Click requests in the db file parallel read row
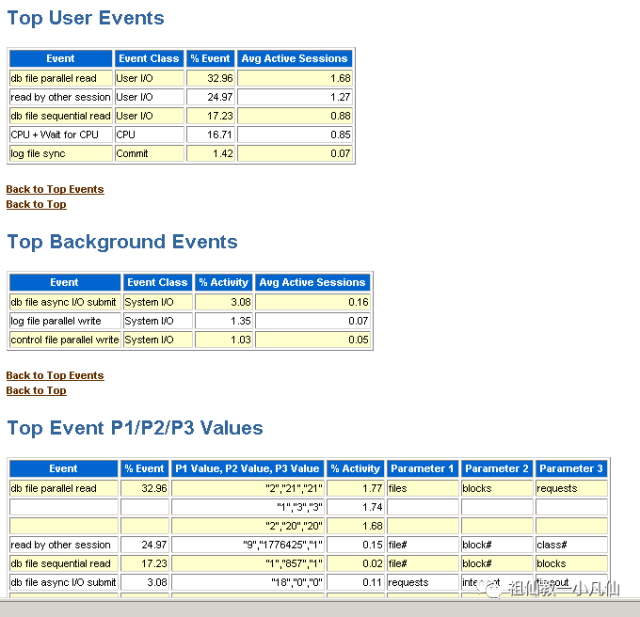Screen dimensions: 640x617 tap(571, 488)
